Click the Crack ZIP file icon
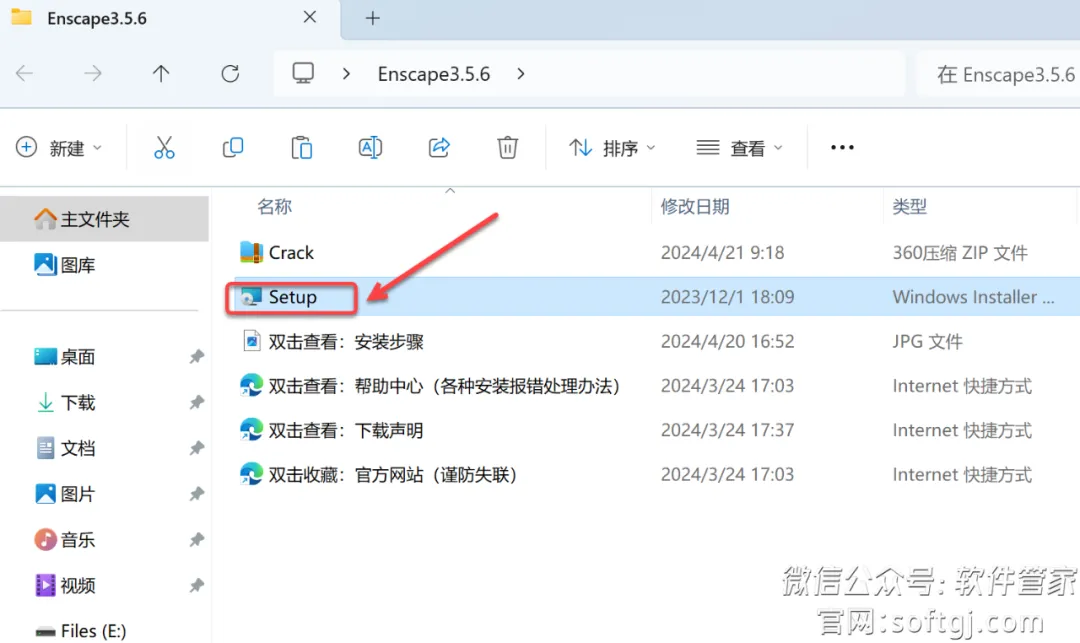The width and height of the screenshot is (1080, 643). coord(251,252)
